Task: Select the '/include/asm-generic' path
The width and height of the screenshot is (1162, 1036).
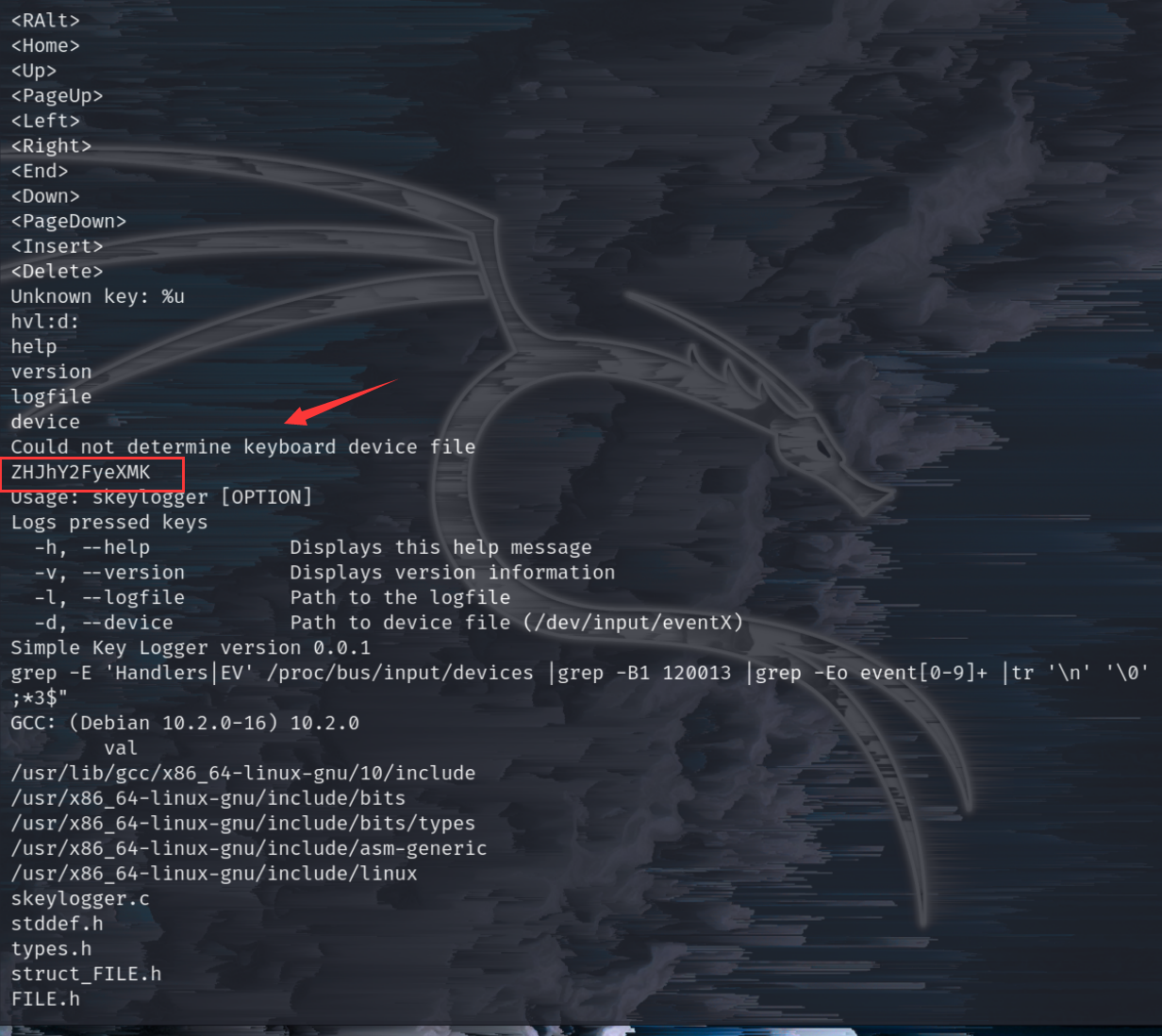Action: click(249, 848)
